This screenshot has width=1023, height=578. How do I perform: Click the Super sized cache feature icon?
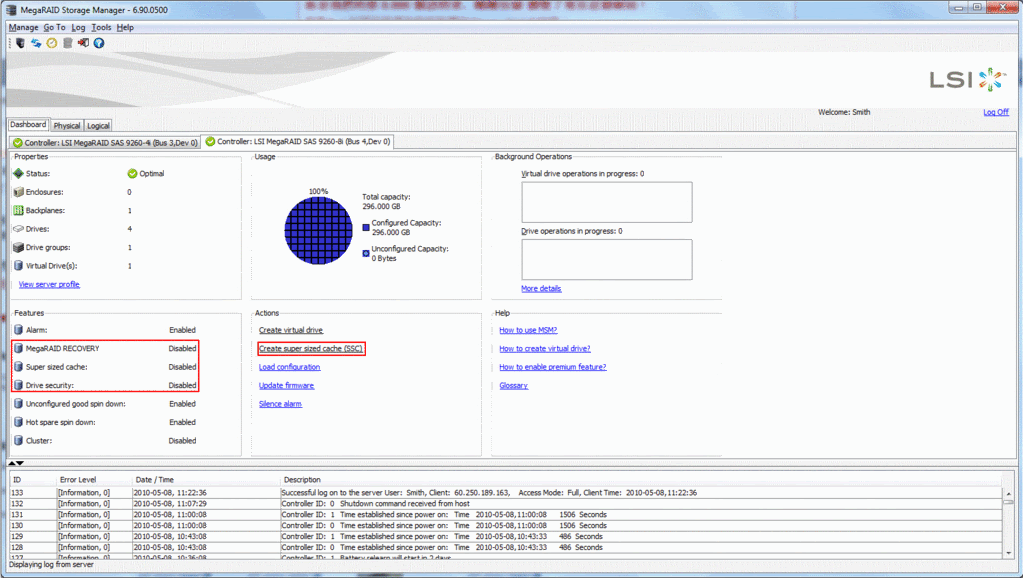pyautogui.click(x=18, y=367)
